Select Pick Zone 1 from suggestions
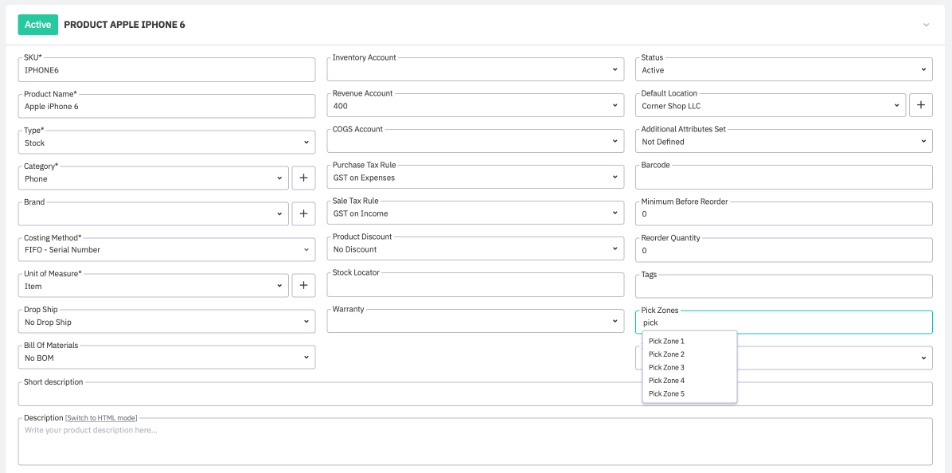The height and width of the screenshot is (473, 952). coord(667,341)
